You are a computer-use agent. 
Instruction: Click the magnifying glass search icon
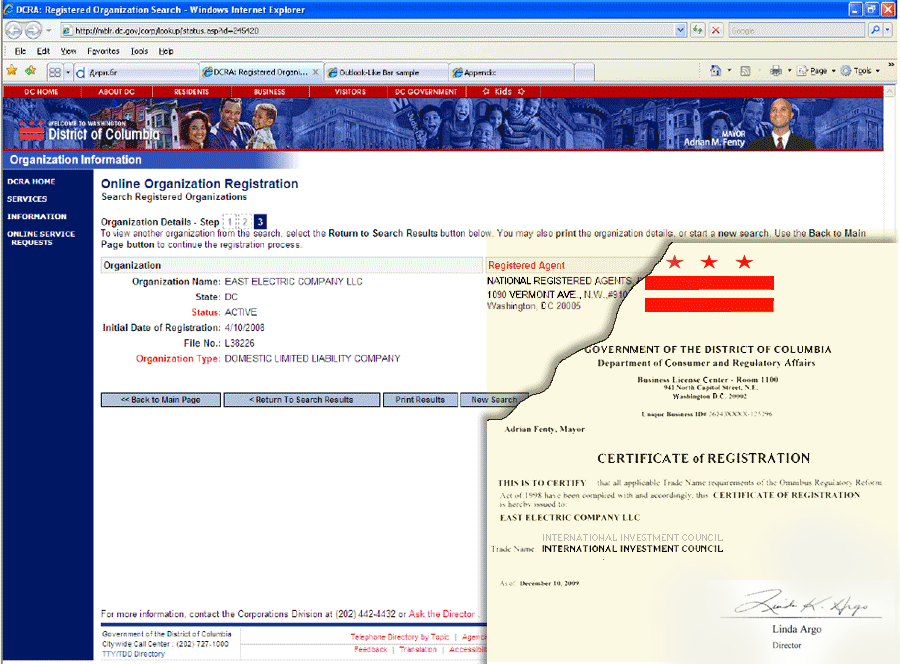click(875, 30)
